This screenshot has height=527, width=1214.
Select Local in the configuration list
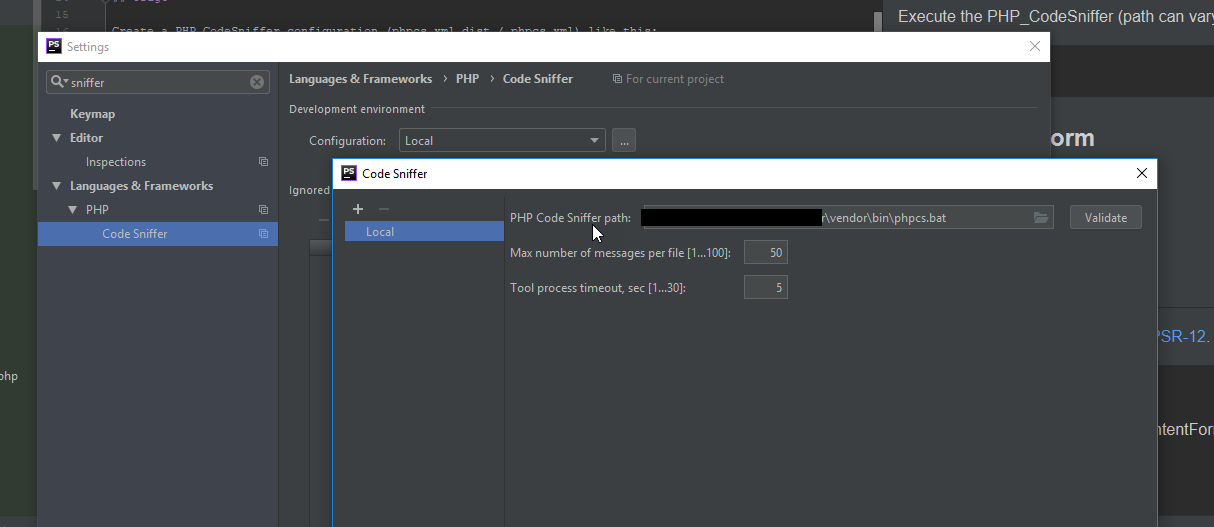[x=424, y=232]
